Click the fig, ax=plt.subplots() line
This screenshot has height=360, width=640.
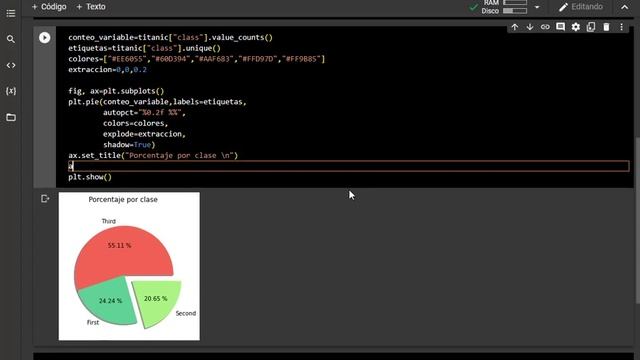pos(116,91)
